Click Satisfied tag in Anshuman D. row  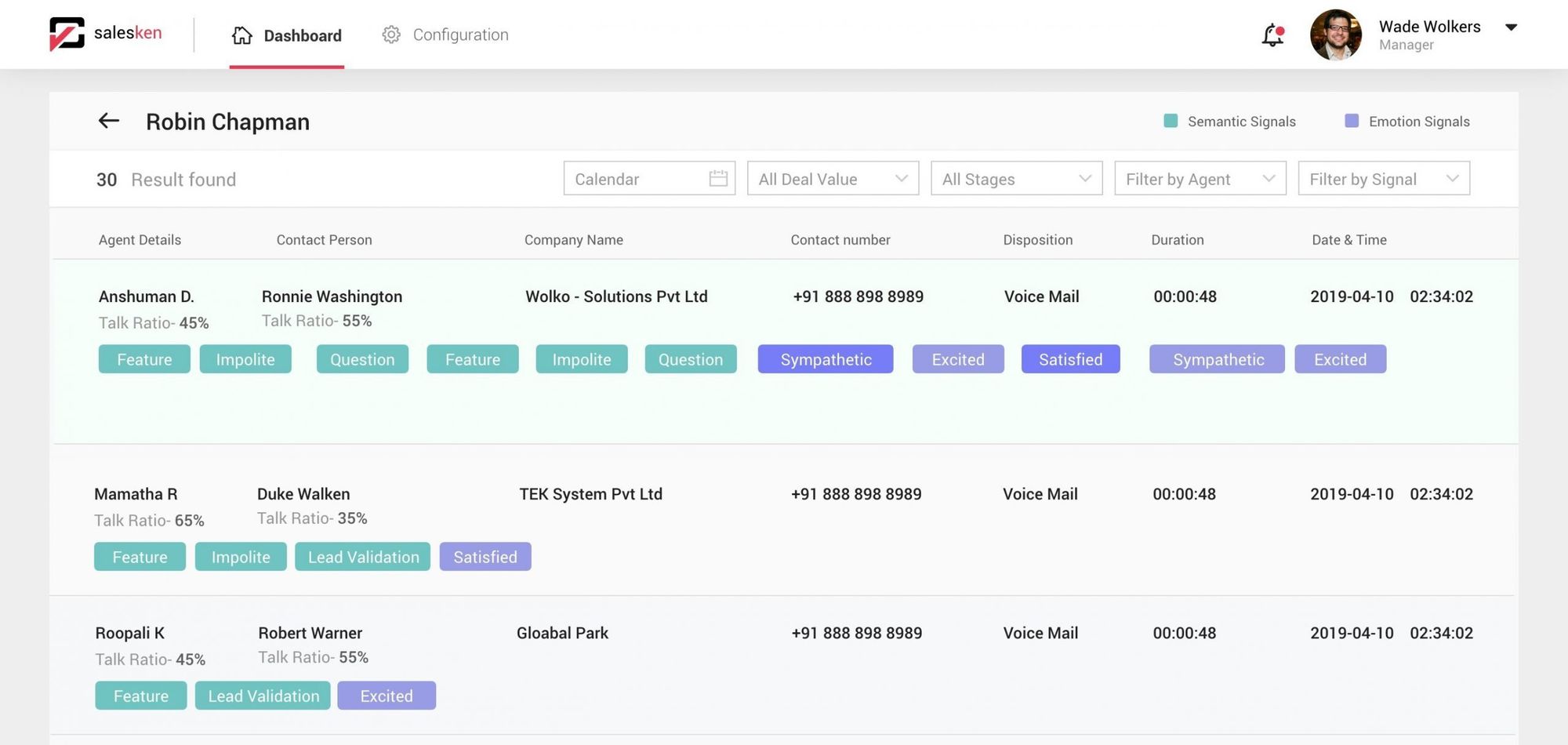[x=1070, y=359]
